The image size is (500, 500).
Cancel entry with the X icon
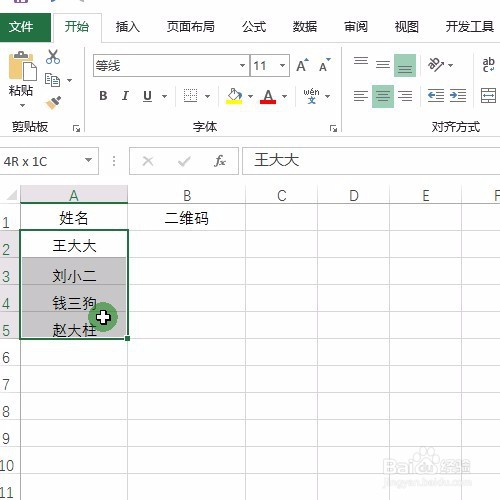click(148, 161)
